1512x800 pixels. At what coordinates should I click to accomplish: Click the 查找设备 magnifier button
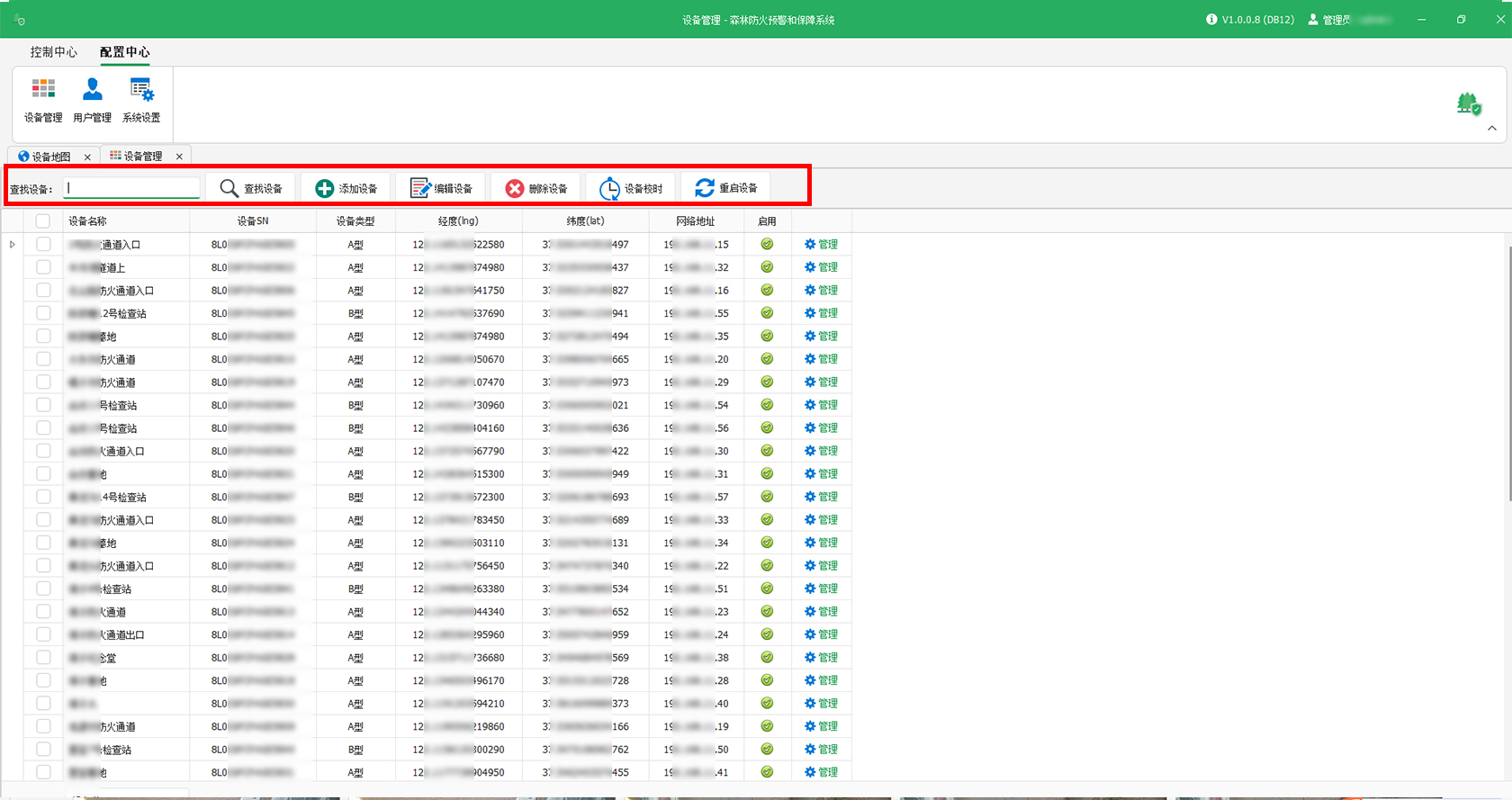252,188
